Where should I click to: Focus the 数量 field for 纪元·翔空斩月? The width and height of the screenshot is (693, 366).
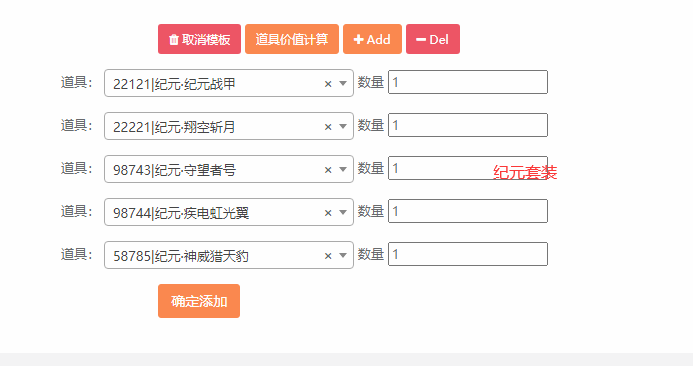click(x=468, y=125)
